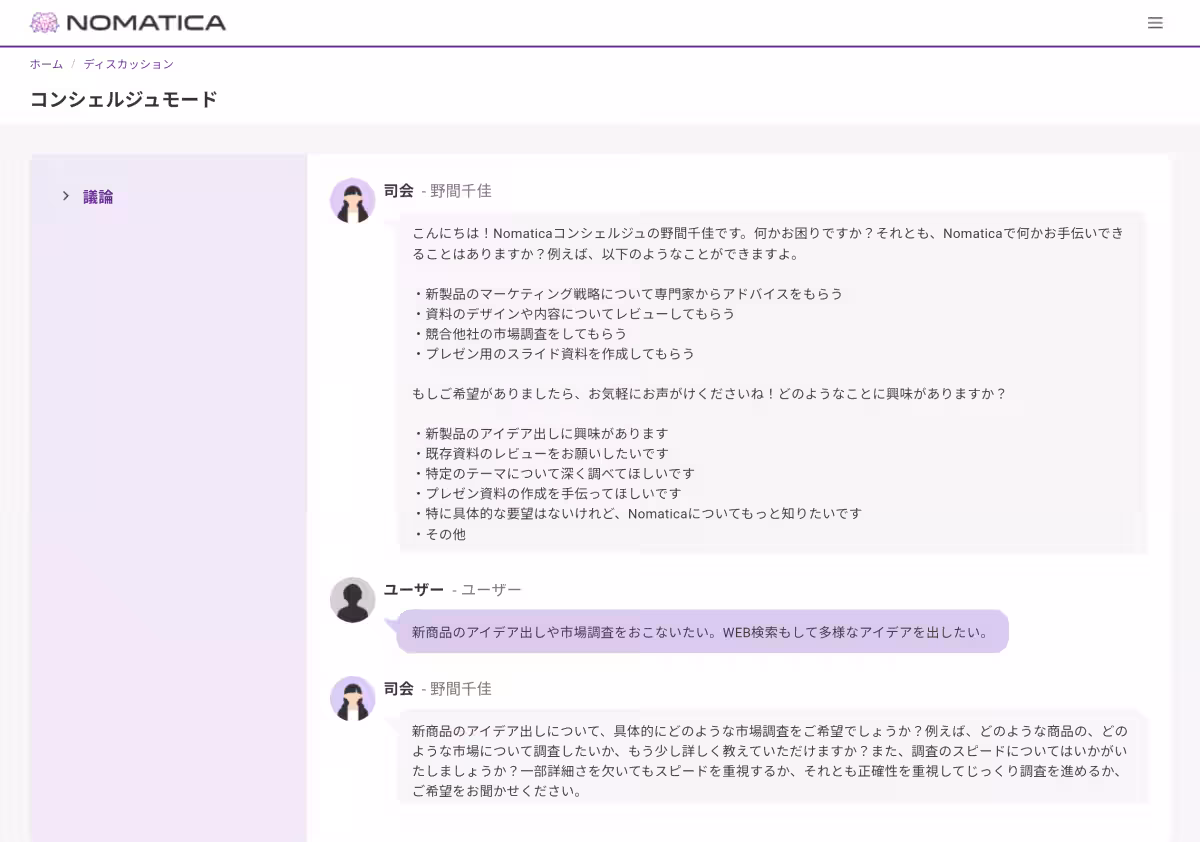Choose the その他 option in the greeting list
Viewport: 1200px width, 842px height.
[442, 533]
